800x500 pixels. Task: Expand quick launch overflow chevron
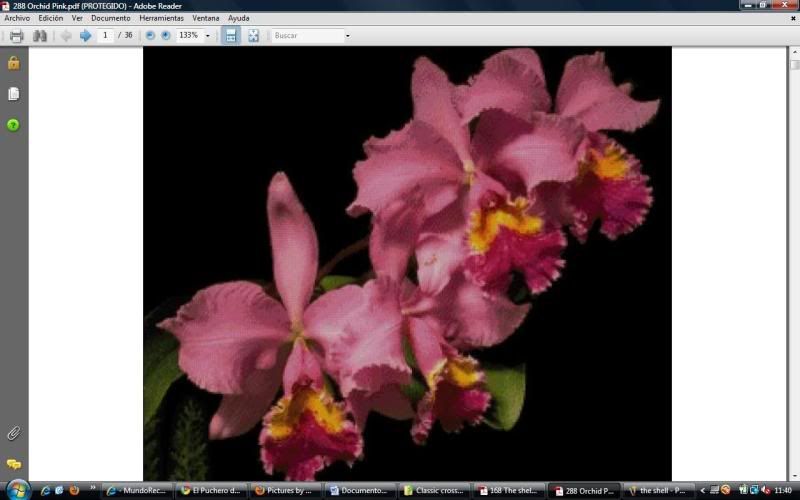tap(92, 488)
